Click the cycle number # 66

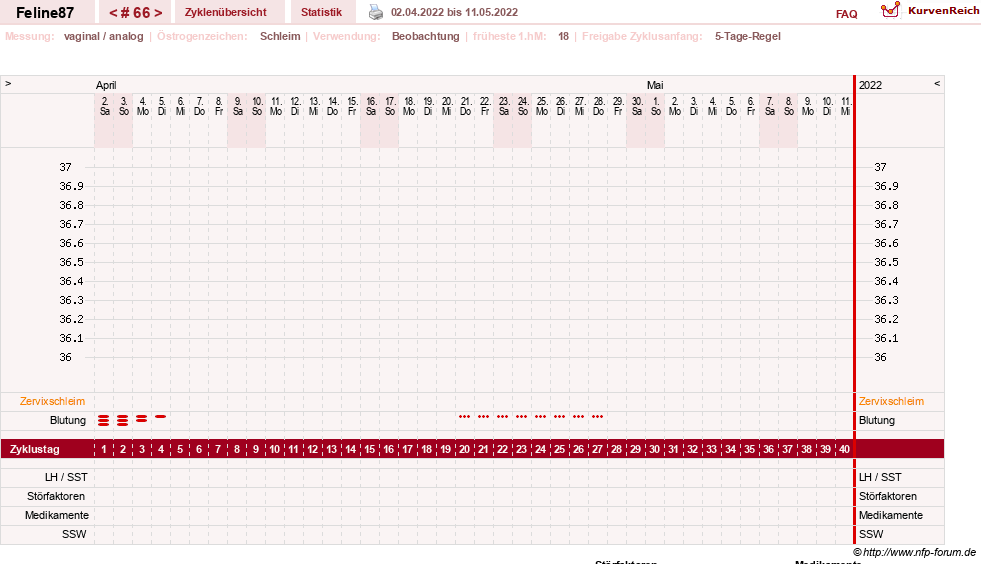click(x=136, y=13)
